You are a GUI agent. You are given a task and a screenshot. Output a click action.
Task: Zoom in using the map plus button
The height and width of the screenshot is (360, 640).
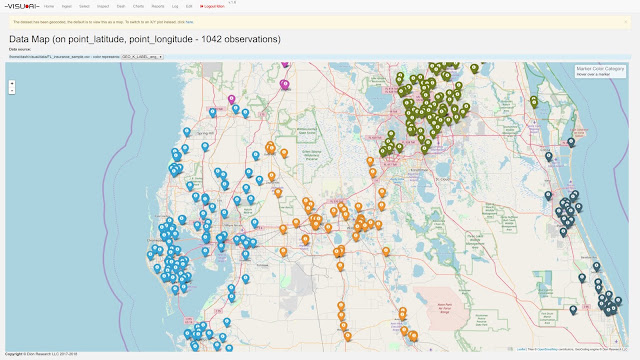[12, 83]
